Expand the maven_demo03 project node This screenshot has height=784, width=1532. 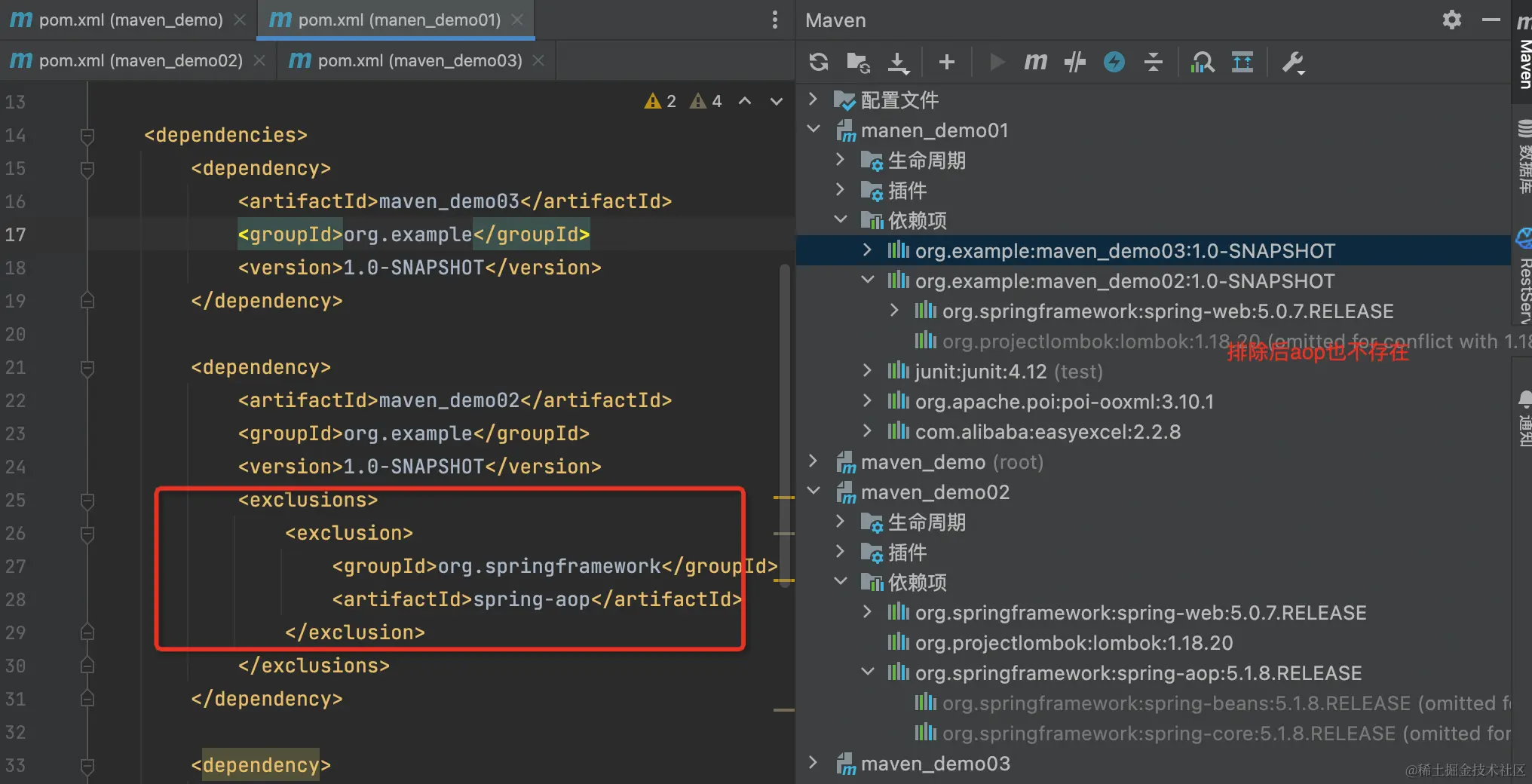[813, 763]
